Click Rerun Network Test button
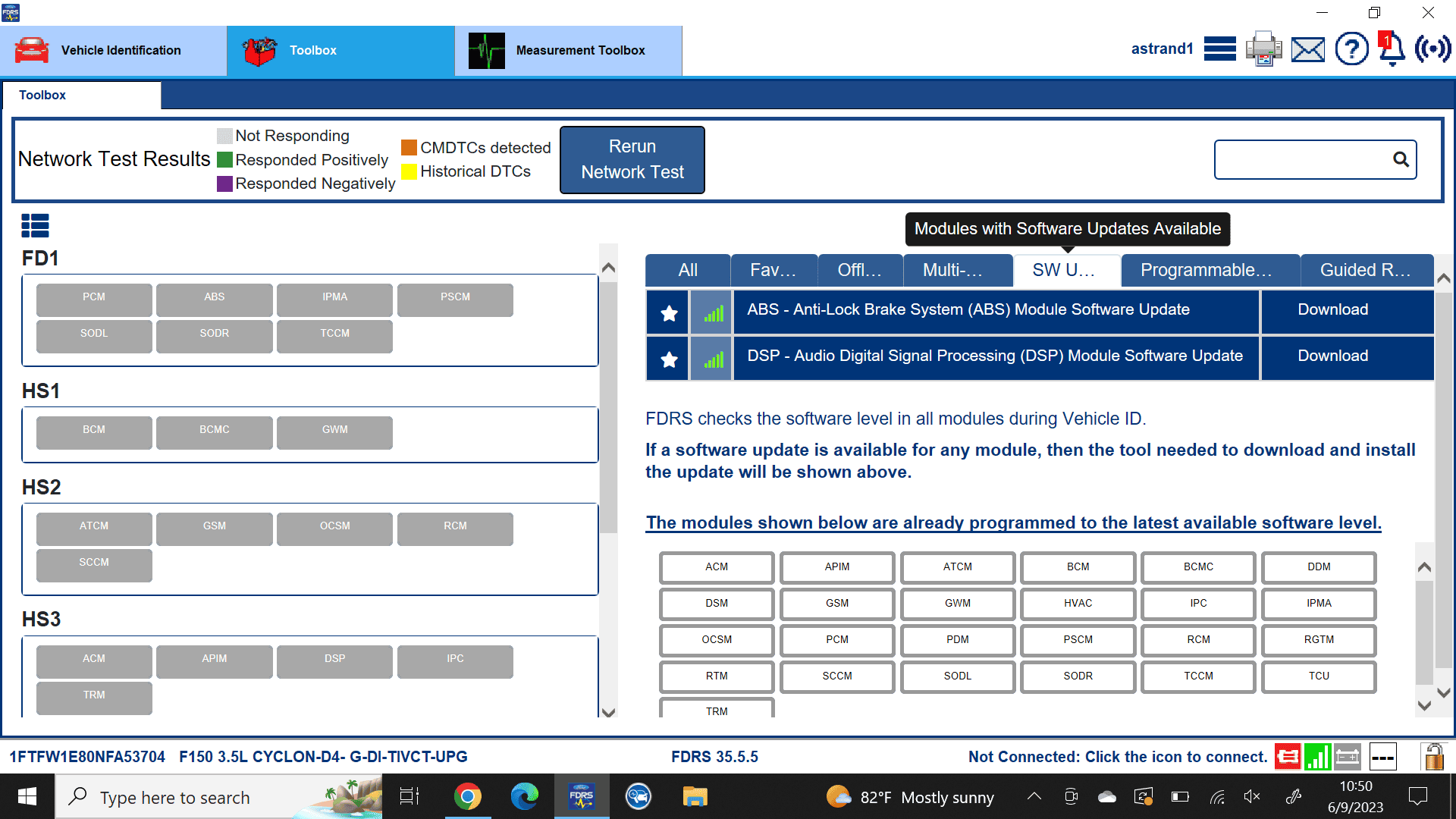This screenshot has width=1456, height=819. tap(632, 159)
